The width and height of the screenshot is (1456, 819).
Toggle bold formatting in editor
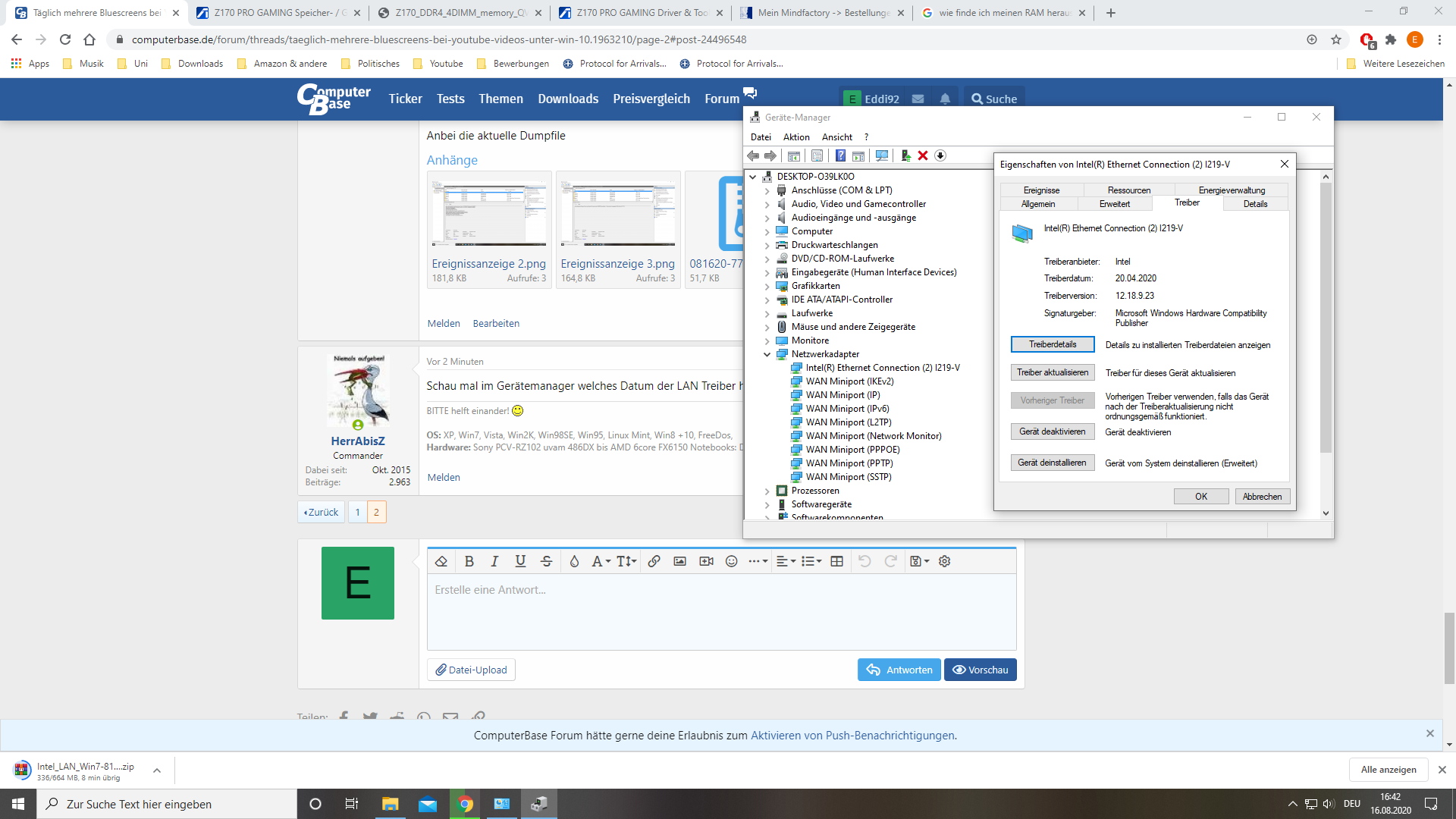coord(469,561)
